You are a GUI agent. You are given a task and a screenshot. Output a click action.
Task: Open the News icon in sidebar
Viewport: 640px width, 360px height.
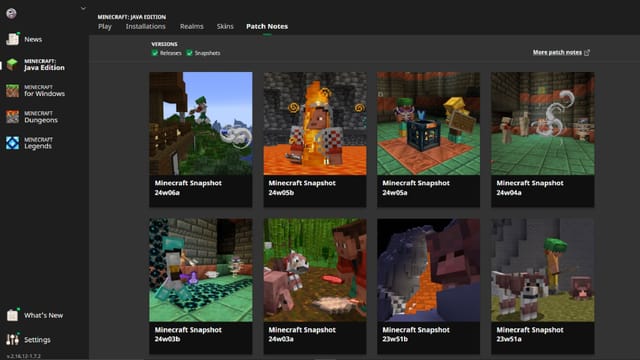tap(12, 39)
